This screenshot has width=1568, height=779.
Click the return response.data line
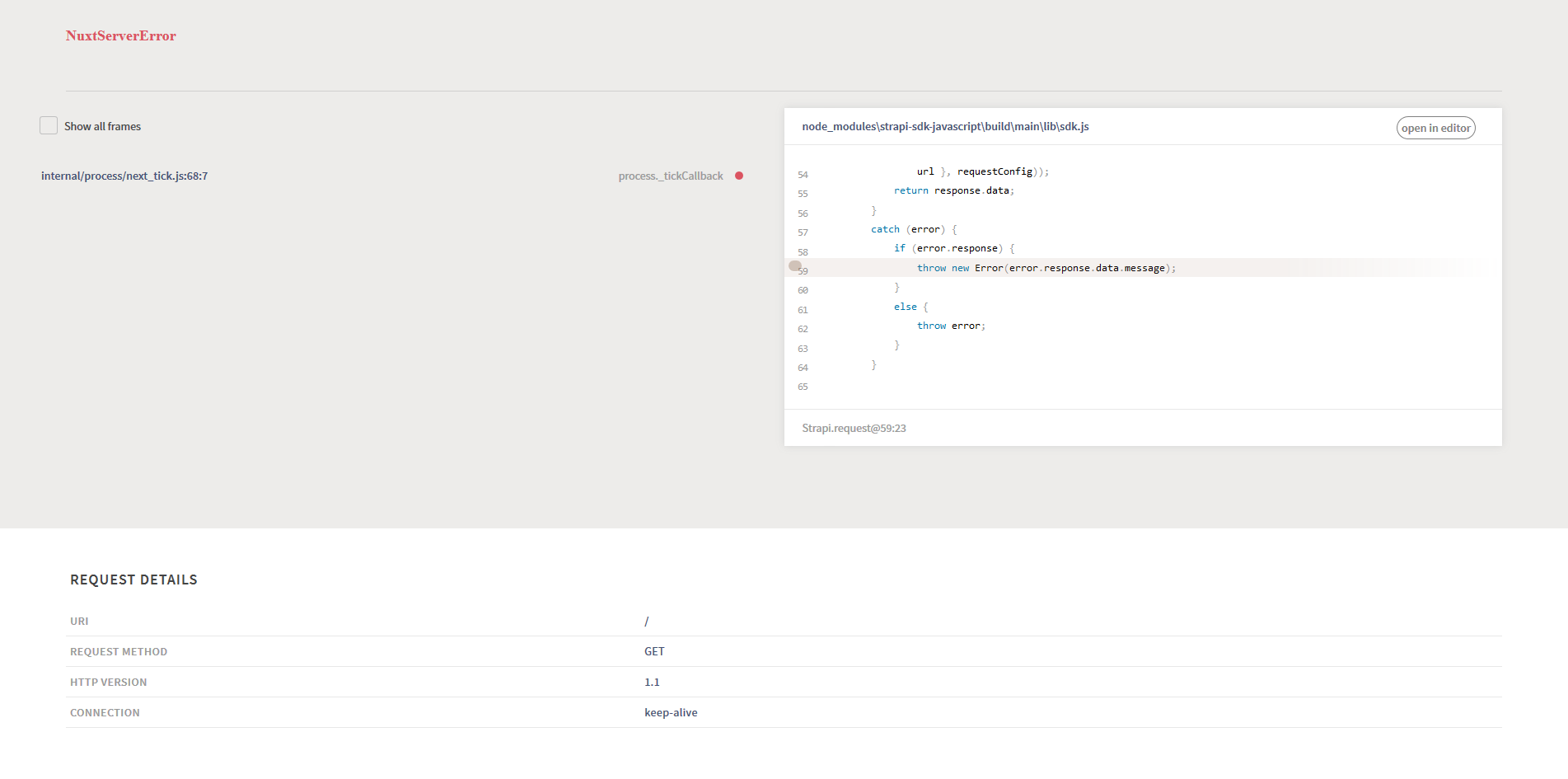tap(954, 190)
